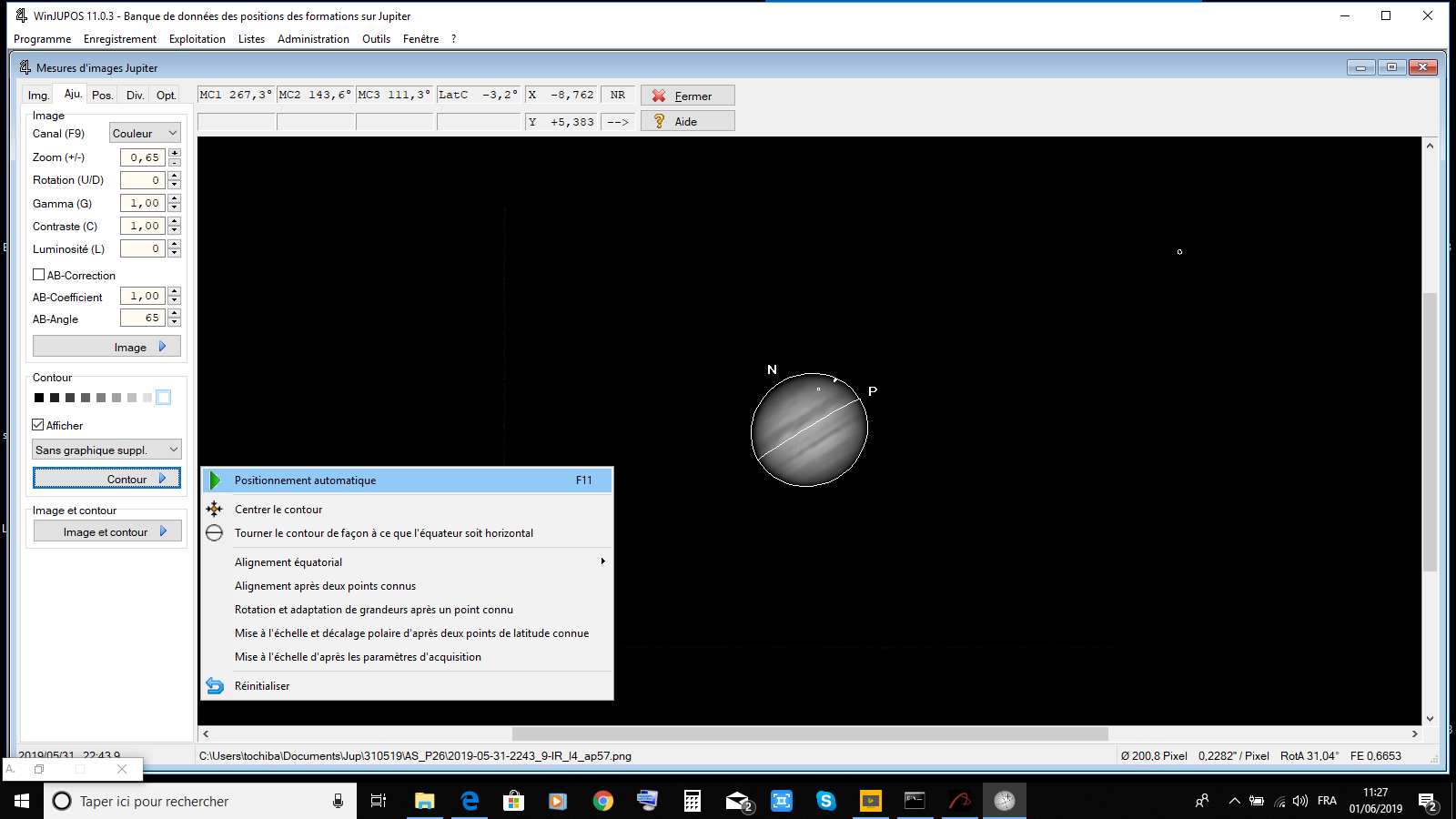Viewport: 1456px width, 819px height.
Task: Open the Windows Start menu
Action: pyautogui.click(x=22, y=801)
